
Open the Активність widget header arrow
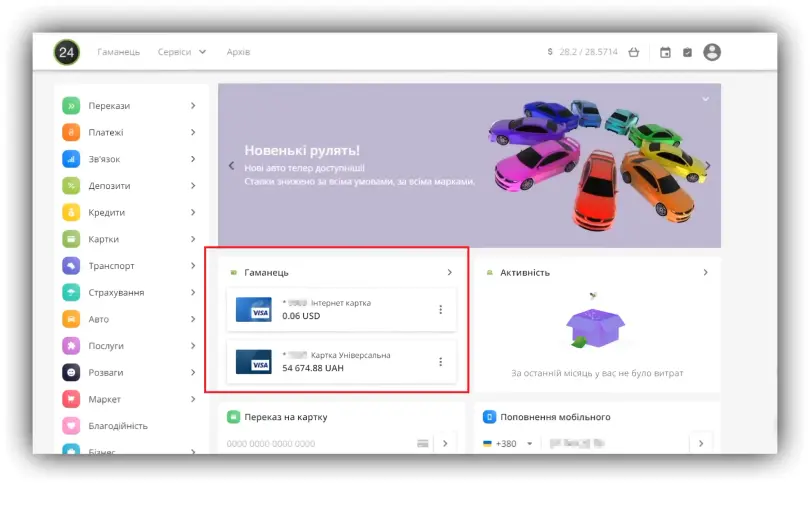[x=706, y=273]
